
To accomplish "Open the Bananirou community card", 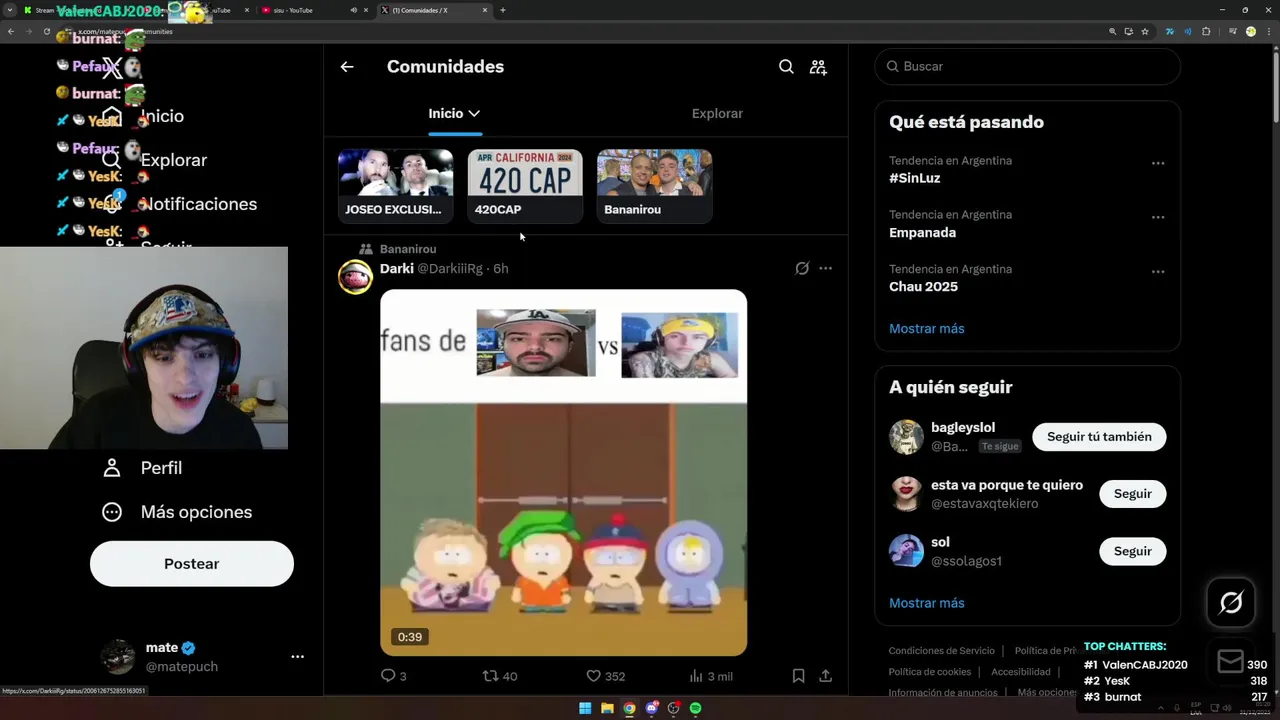I will 654,186.
